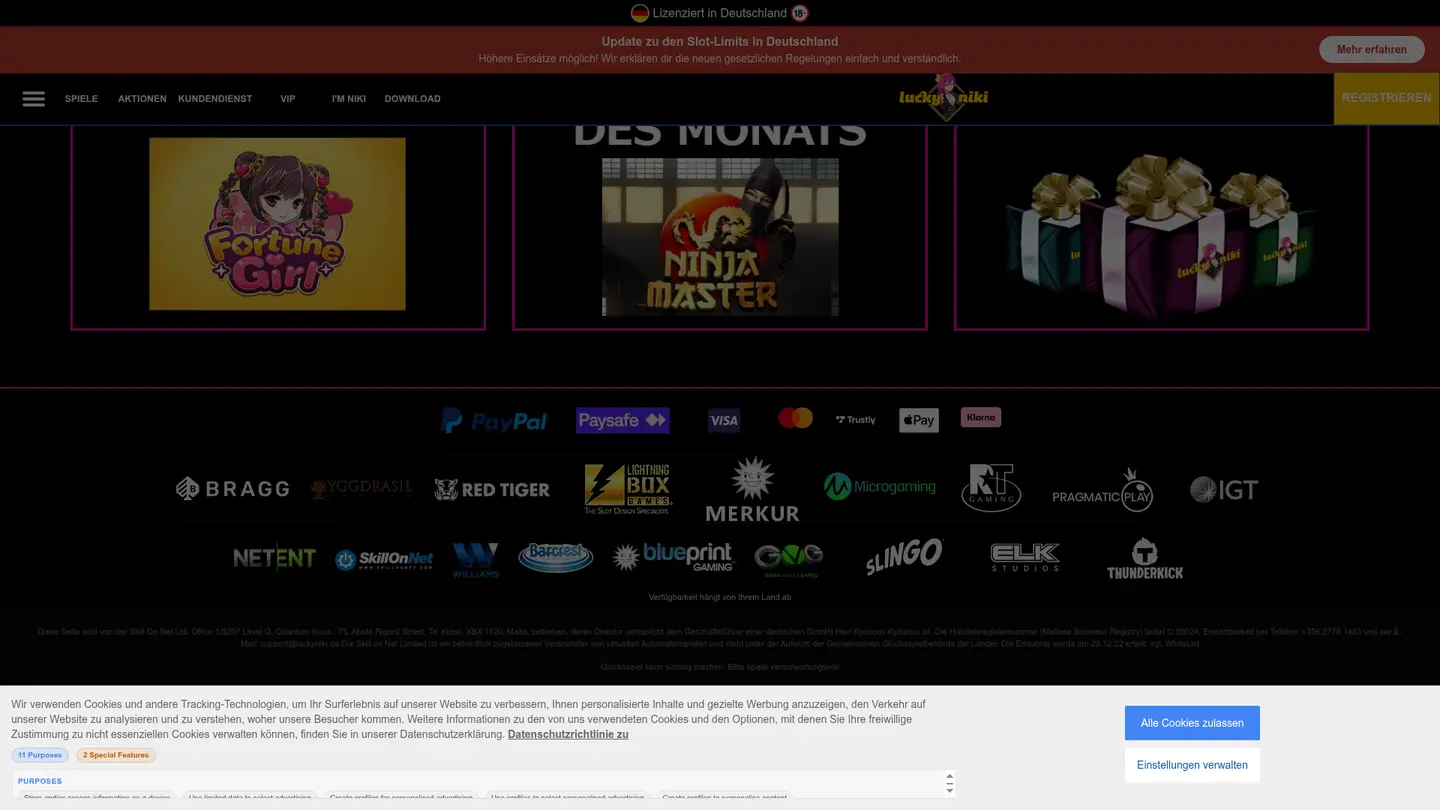
Task: Open the hamburger menu icon
Action: pyautogui.click(x=34, y=99)
